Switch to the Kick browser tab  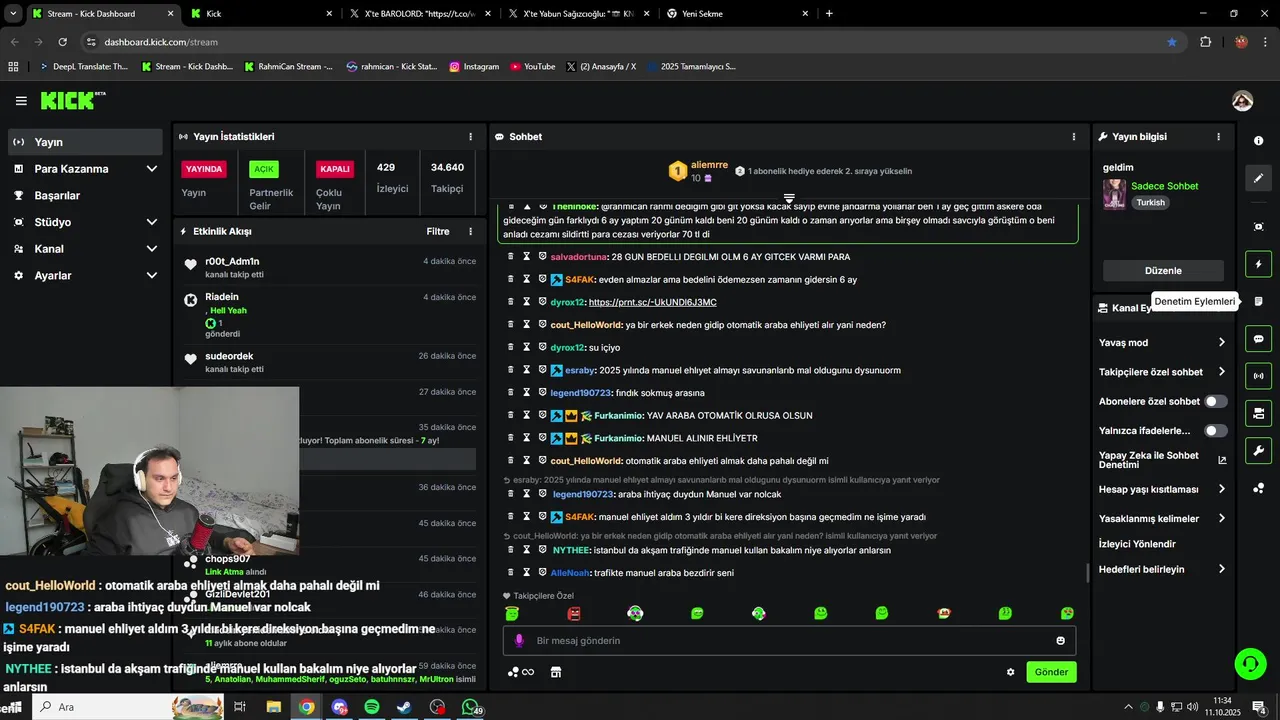[x=262, y=14]
